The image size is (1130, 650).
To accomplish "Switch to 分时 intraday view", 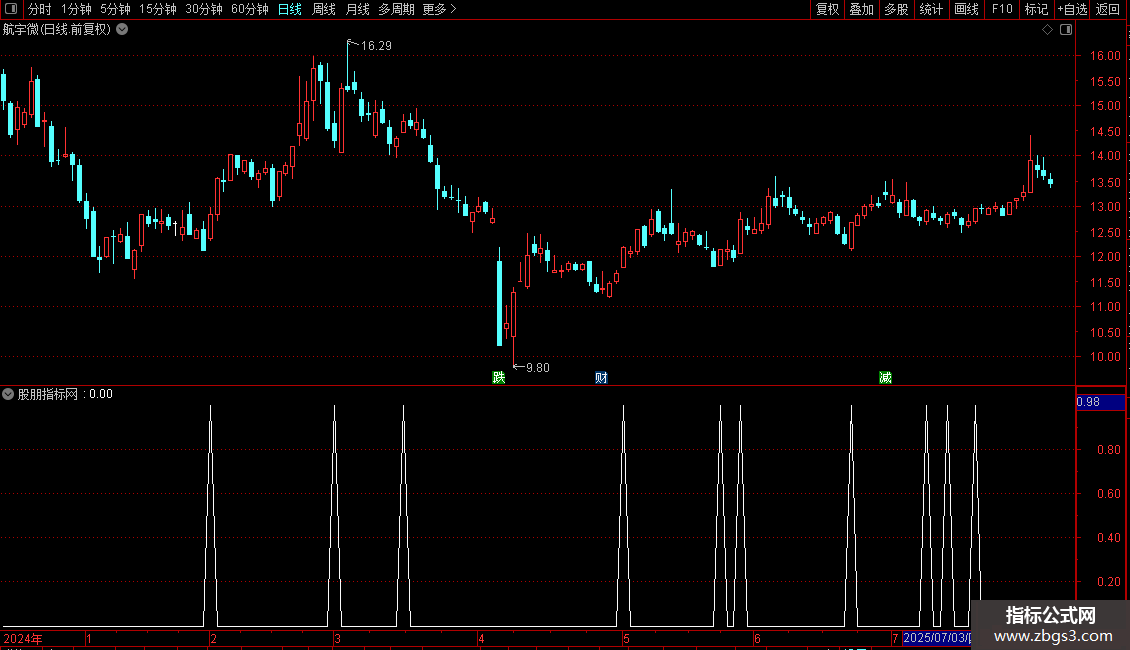I will click(x=40, y=9).
